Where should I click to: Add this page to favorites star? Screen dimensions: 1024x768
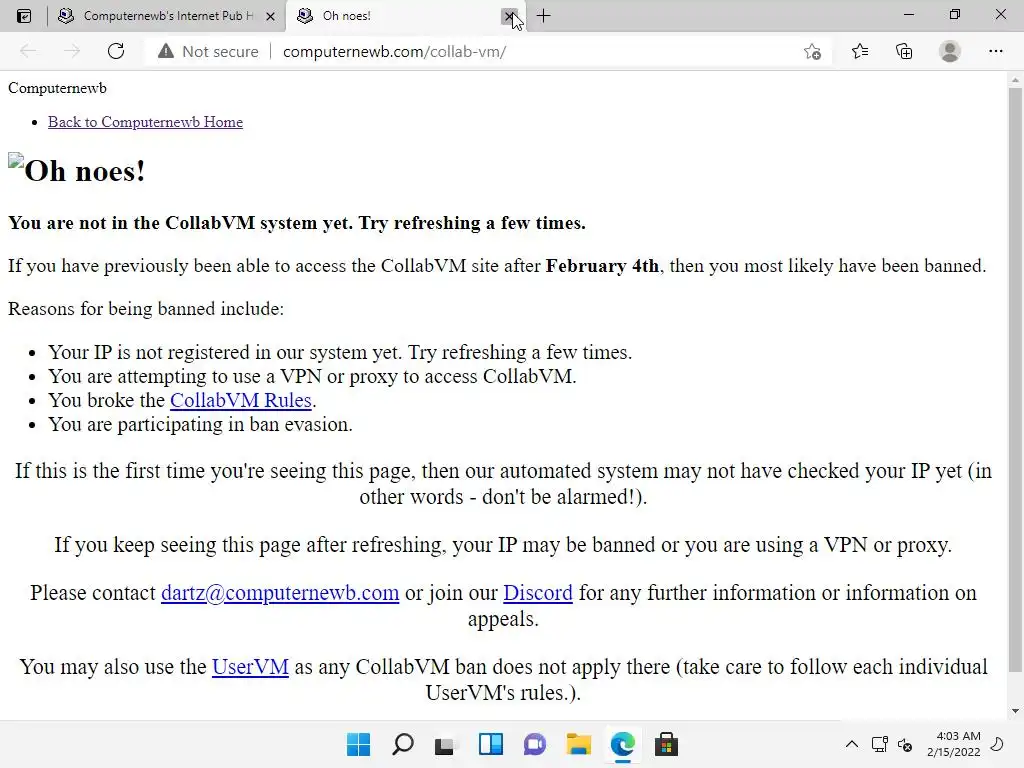point(812,52)
